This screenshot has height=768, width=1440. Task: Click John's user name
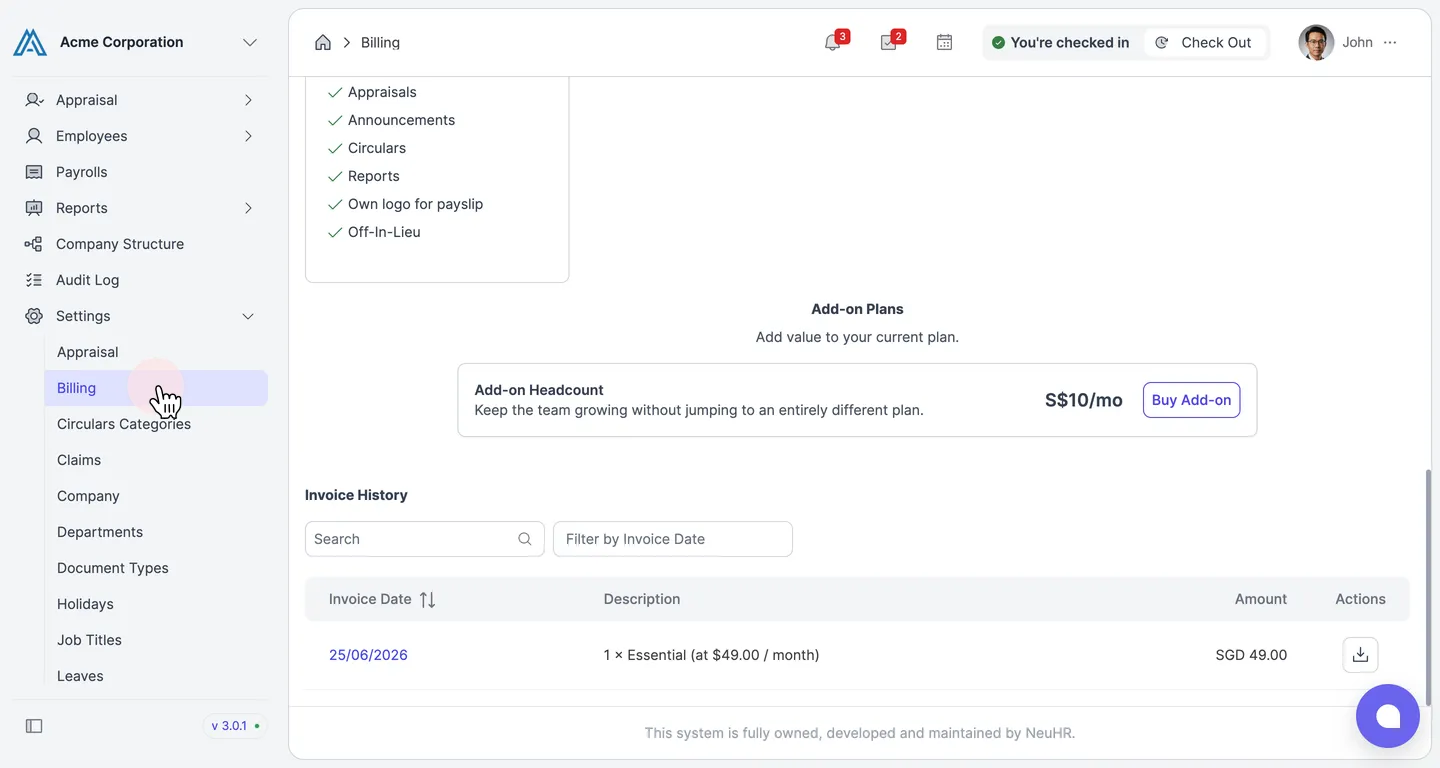(x=1357, y=42)
